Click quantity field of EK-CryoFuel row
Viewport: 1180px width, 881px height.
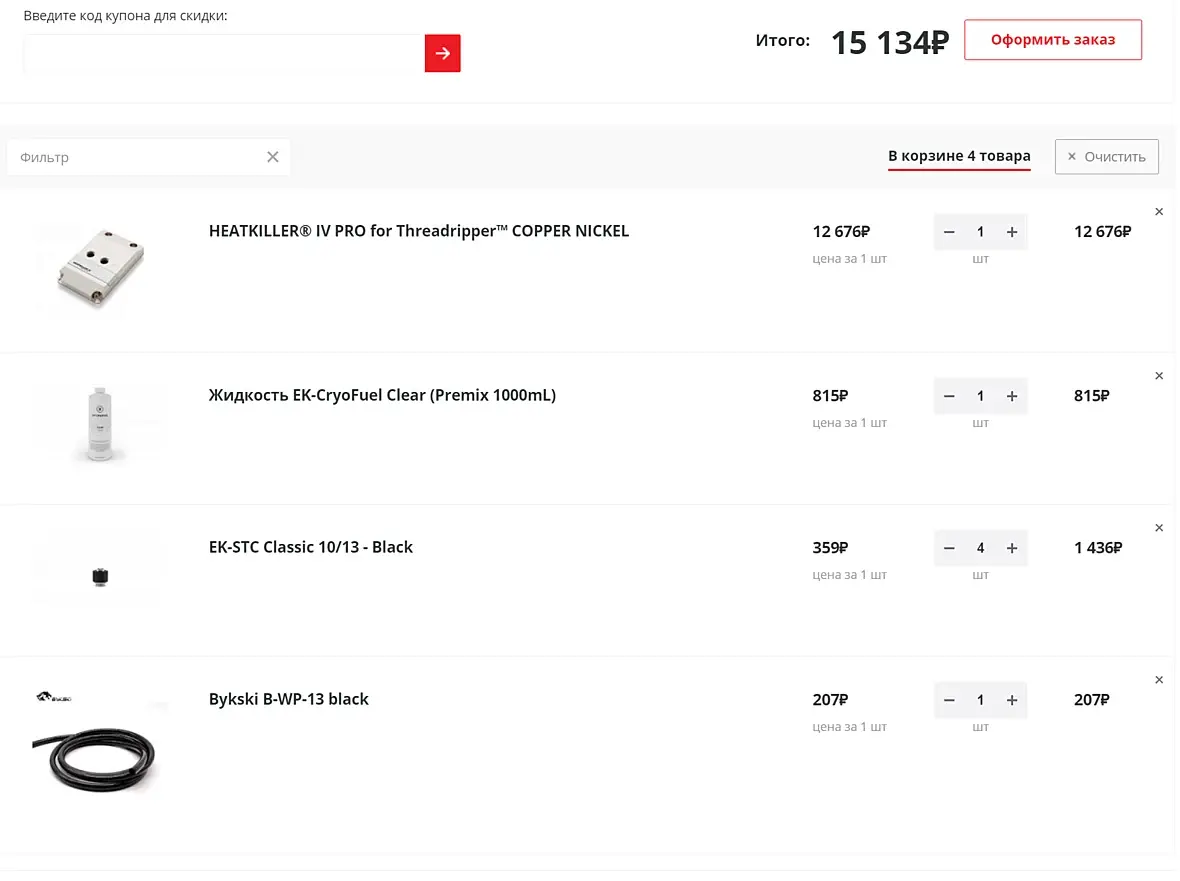tap(980, 396)
